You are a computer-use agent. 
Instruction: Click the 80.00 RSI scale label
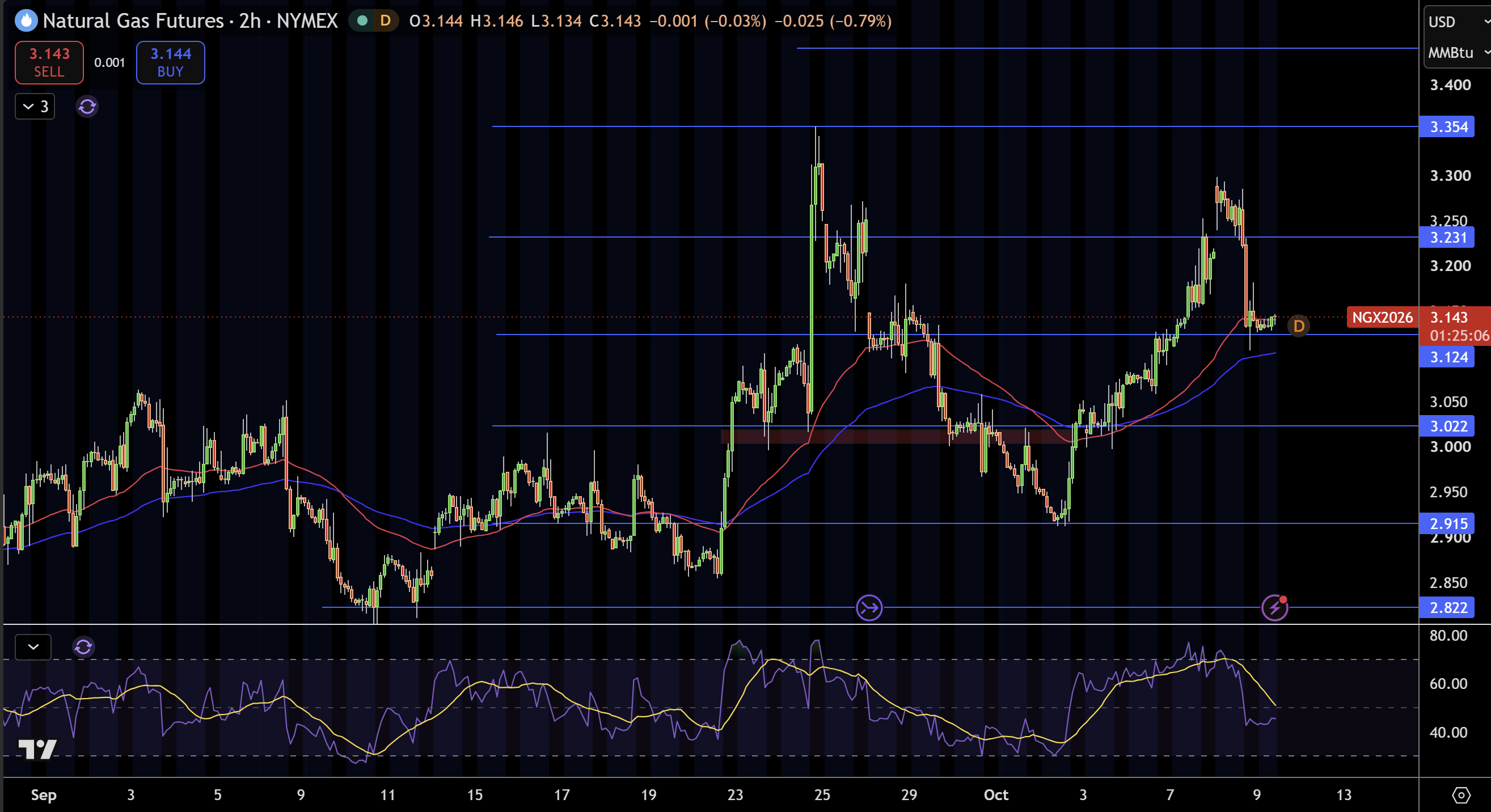(x=1447, y=636)
